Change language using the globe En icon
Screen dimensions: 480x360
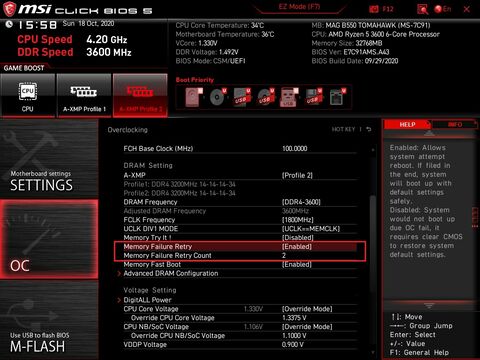click(443, 9)
